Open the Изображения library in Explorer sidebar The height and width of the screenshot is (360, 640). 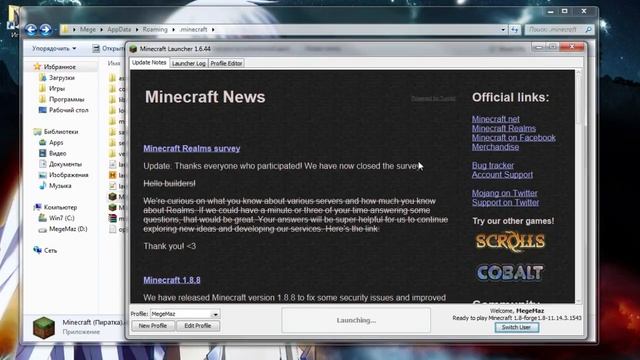[69, 175]
